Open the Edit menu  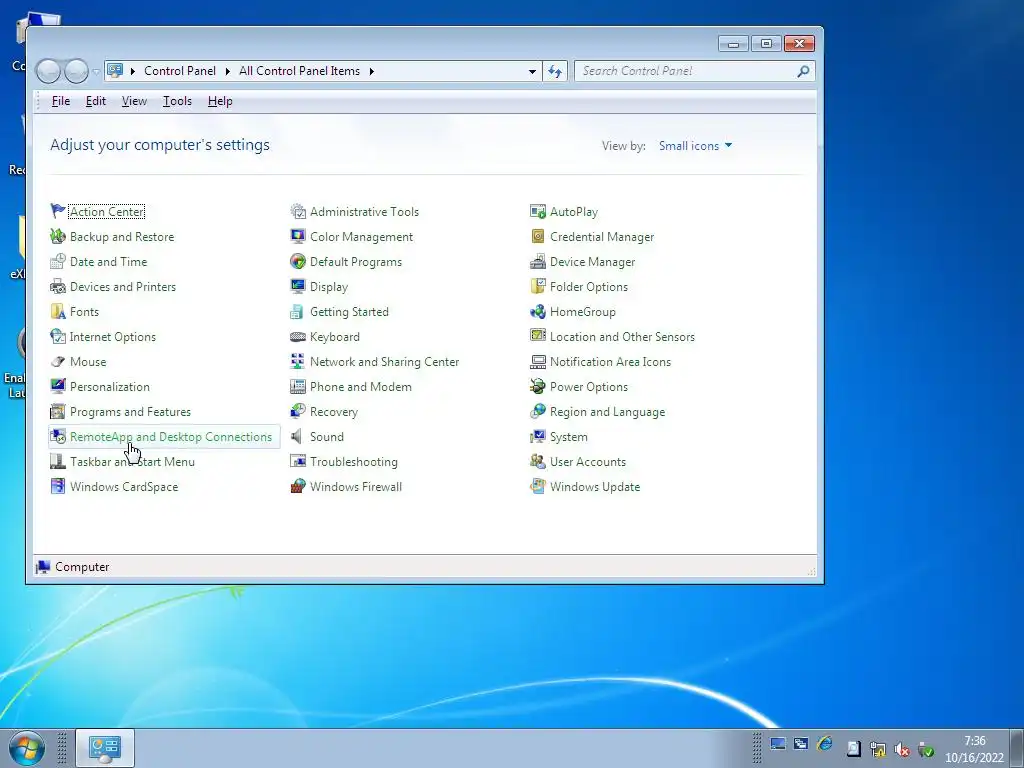click(x=95, y=101)
